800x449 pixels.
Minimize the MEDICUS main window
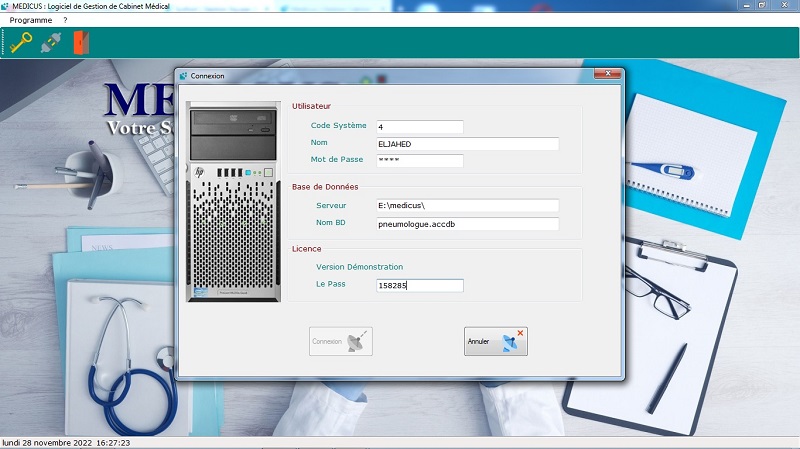746,5
